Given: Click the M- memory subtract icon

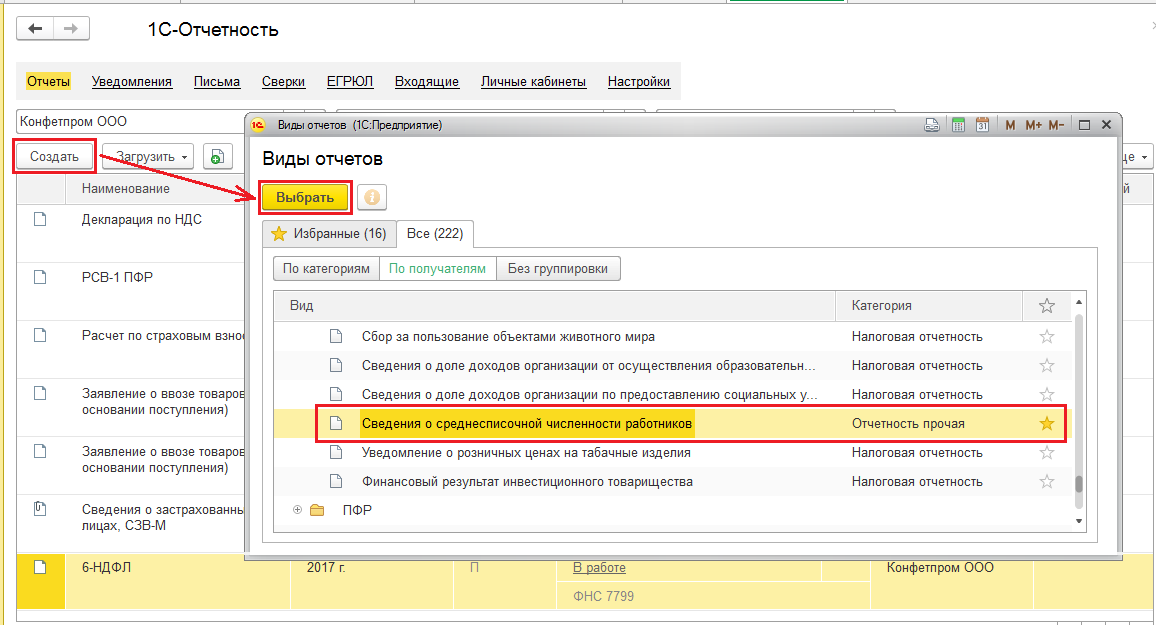Looking at the screenshot, I should click(x=1058, y=125).
